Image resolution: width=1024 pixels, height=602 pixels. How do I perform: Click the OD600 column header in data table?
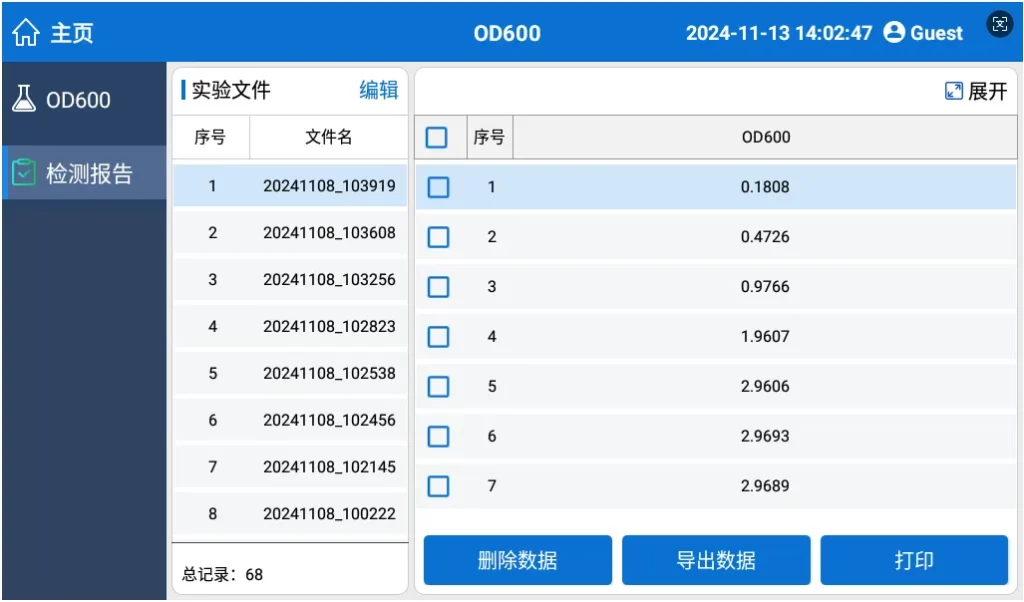point(765,137)
